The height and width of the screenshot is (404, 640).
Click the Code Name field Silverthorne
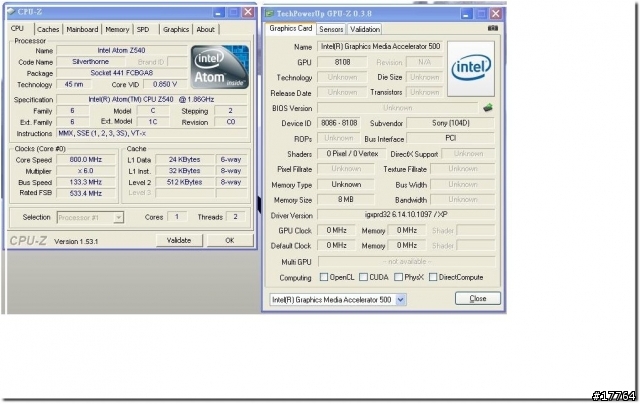91,62
